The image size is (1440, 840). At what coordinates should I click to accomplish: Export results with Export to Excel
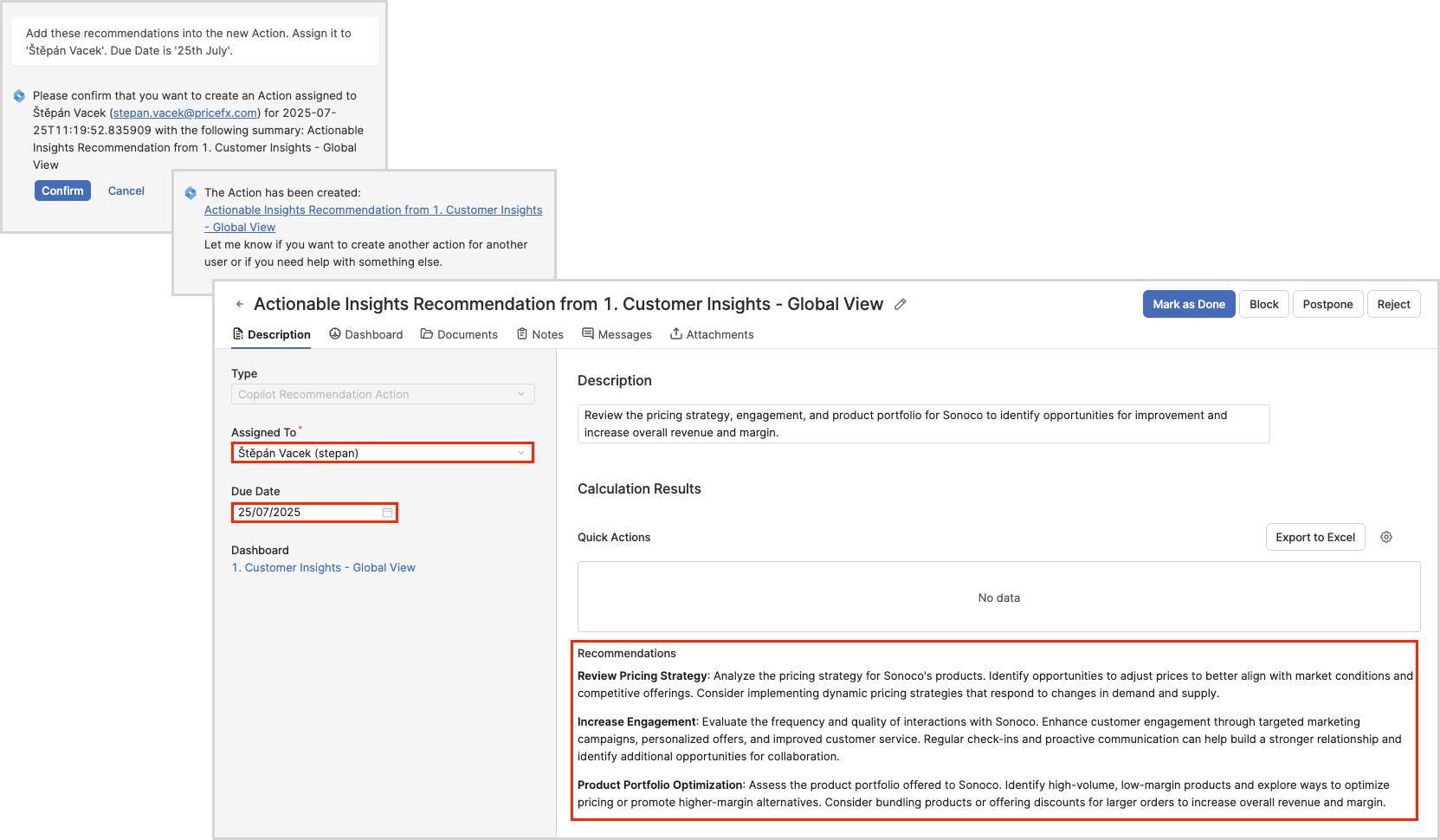pyautogui.click(x=1314, y=538)
